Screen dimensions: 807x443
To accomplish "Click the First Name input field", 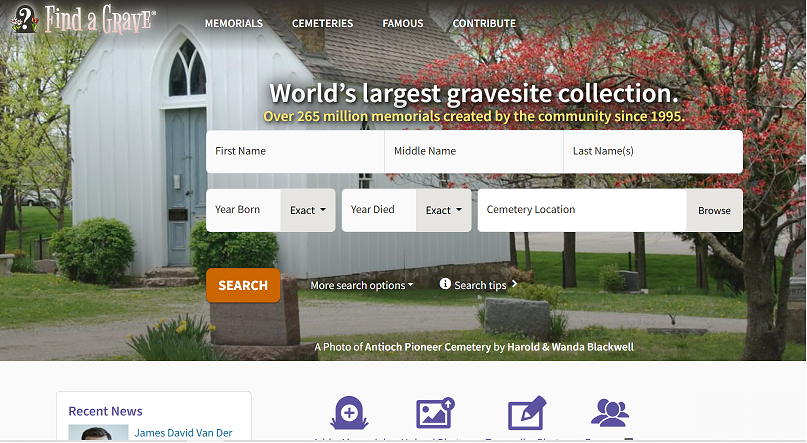I will 295,152.
